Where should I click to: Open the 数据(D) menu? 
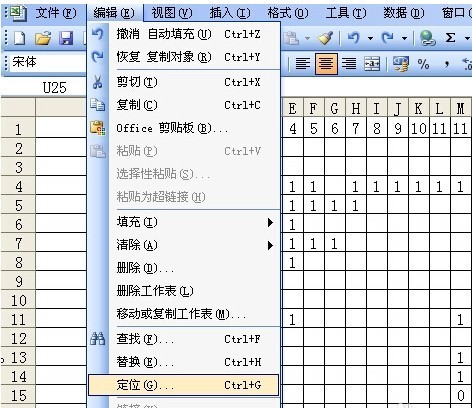pos(404,13)
